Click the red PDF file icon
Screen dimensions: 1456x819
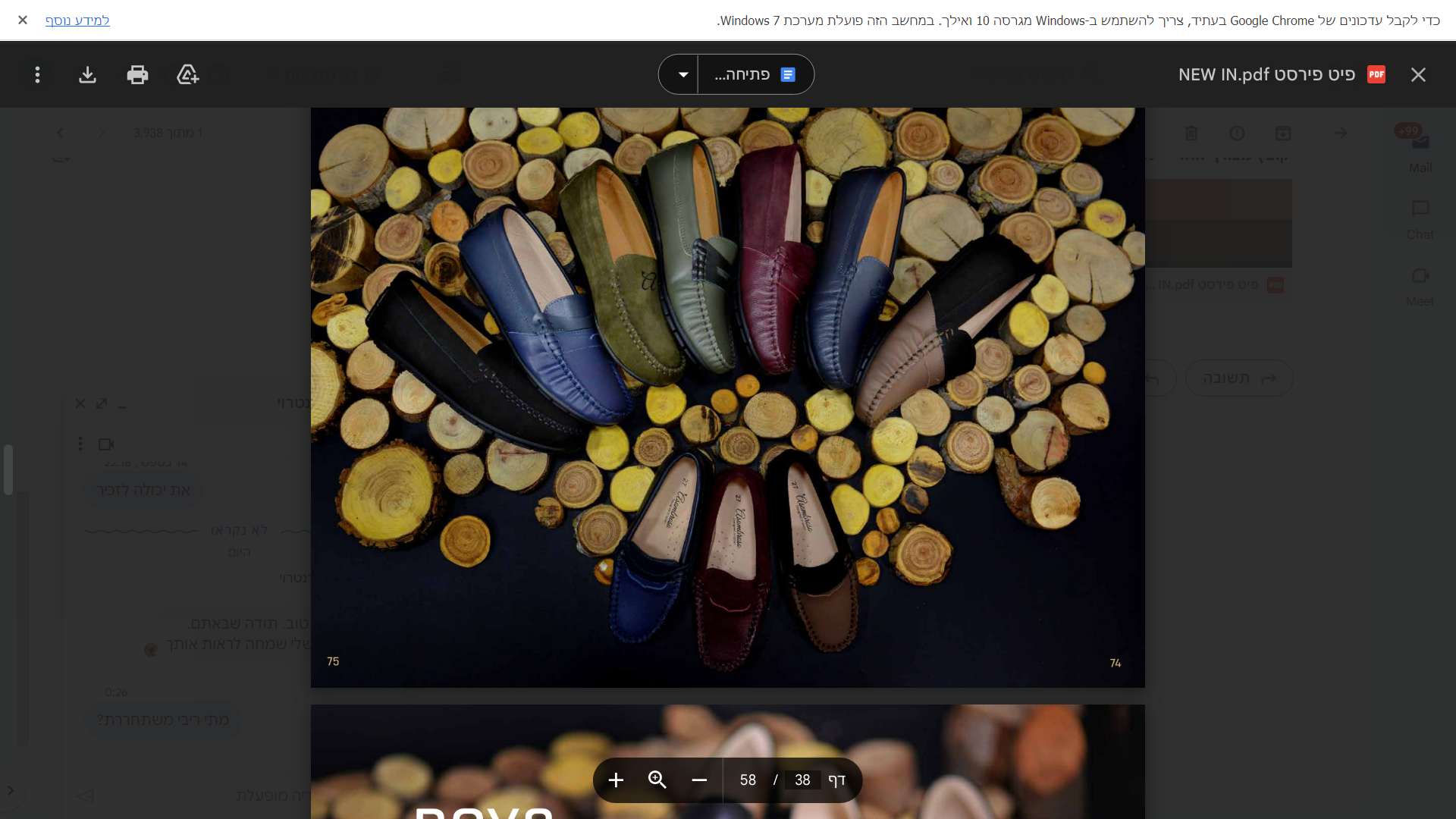(1376, 74)
